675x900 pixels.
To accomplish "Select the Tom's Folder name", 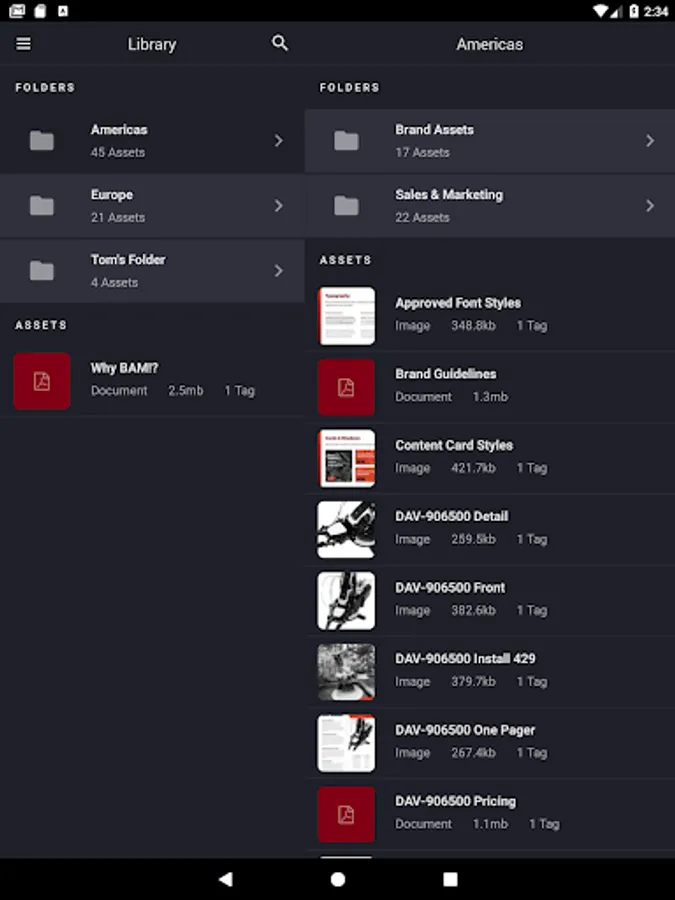I will coord(128,259).
